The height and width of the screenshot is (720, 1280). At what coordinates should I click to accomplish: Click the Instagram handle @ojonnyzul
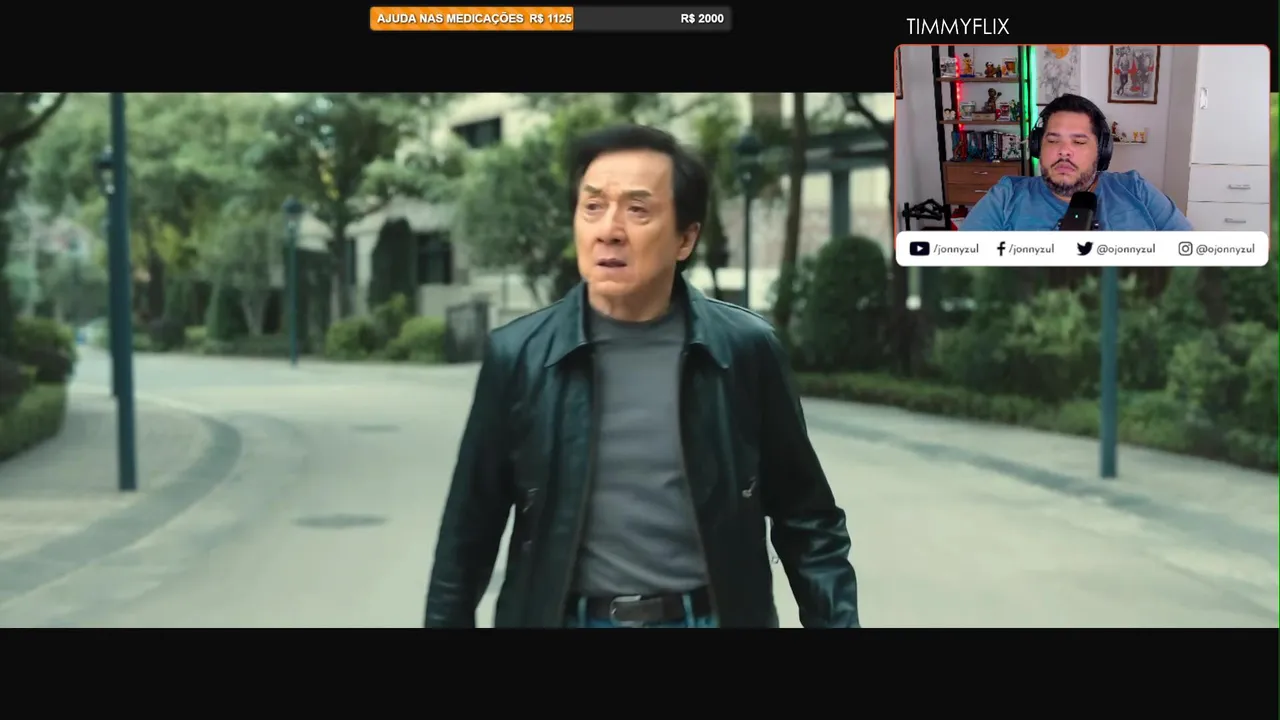point(1225,249)
